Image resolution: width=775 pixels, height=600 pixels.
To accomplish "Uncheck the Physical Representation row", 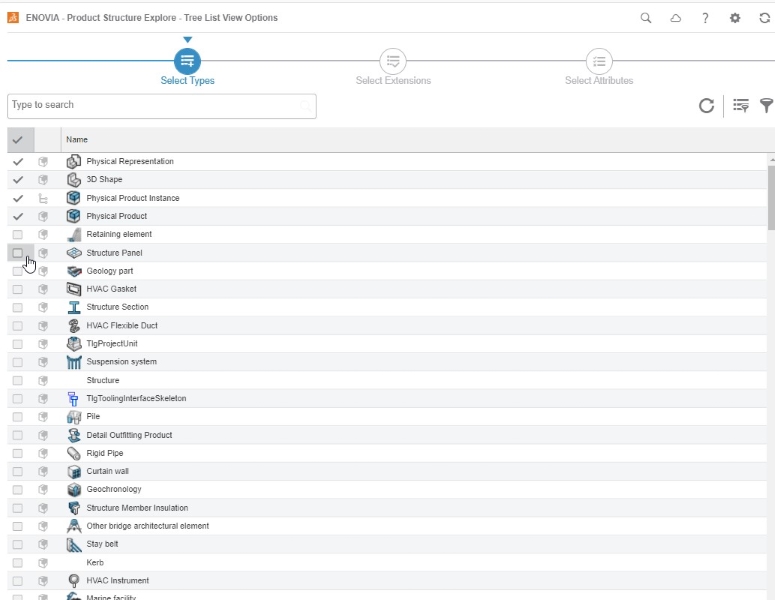I will (18, 161).
